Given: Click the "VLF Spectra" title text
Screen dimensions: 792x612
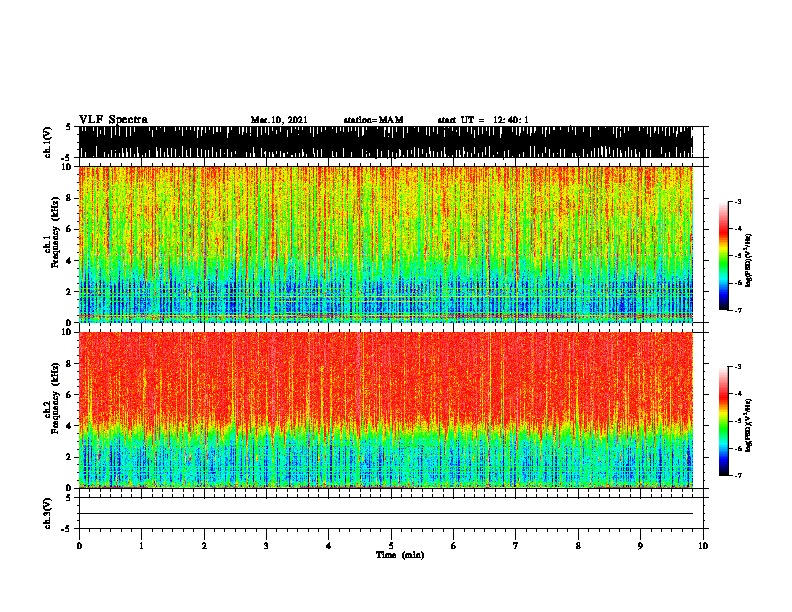Looking at the screenshot, I should pyautogui.click(x=113, y=120).
